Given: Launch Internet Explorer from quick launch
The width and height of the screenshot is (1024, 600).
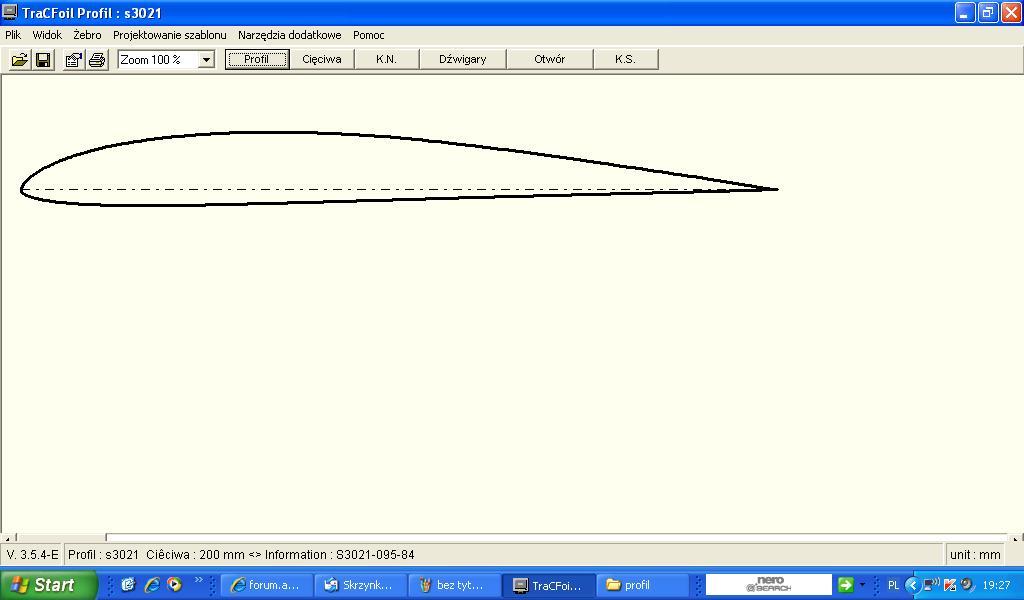Looking at the screenshot, I should [x=152, y=585].
